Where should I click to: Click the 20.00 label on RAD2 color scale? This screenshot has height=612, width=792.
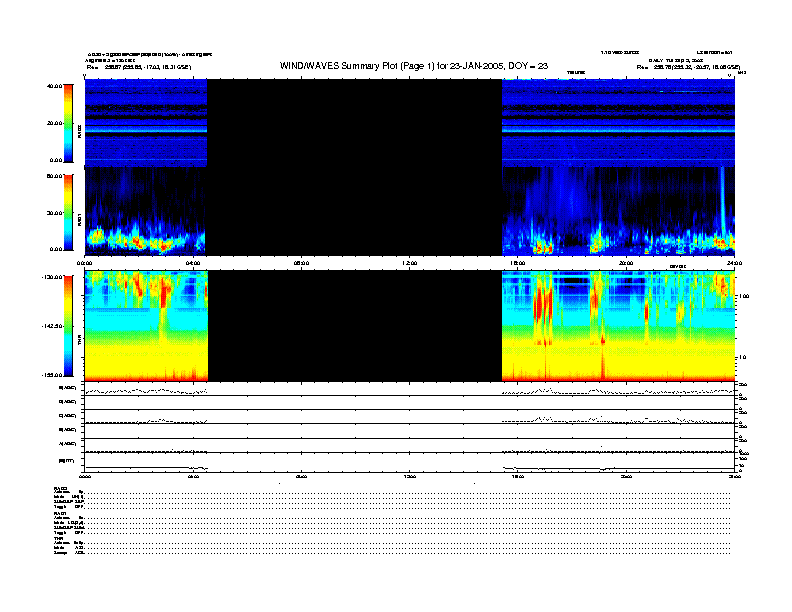click(56, 123)
